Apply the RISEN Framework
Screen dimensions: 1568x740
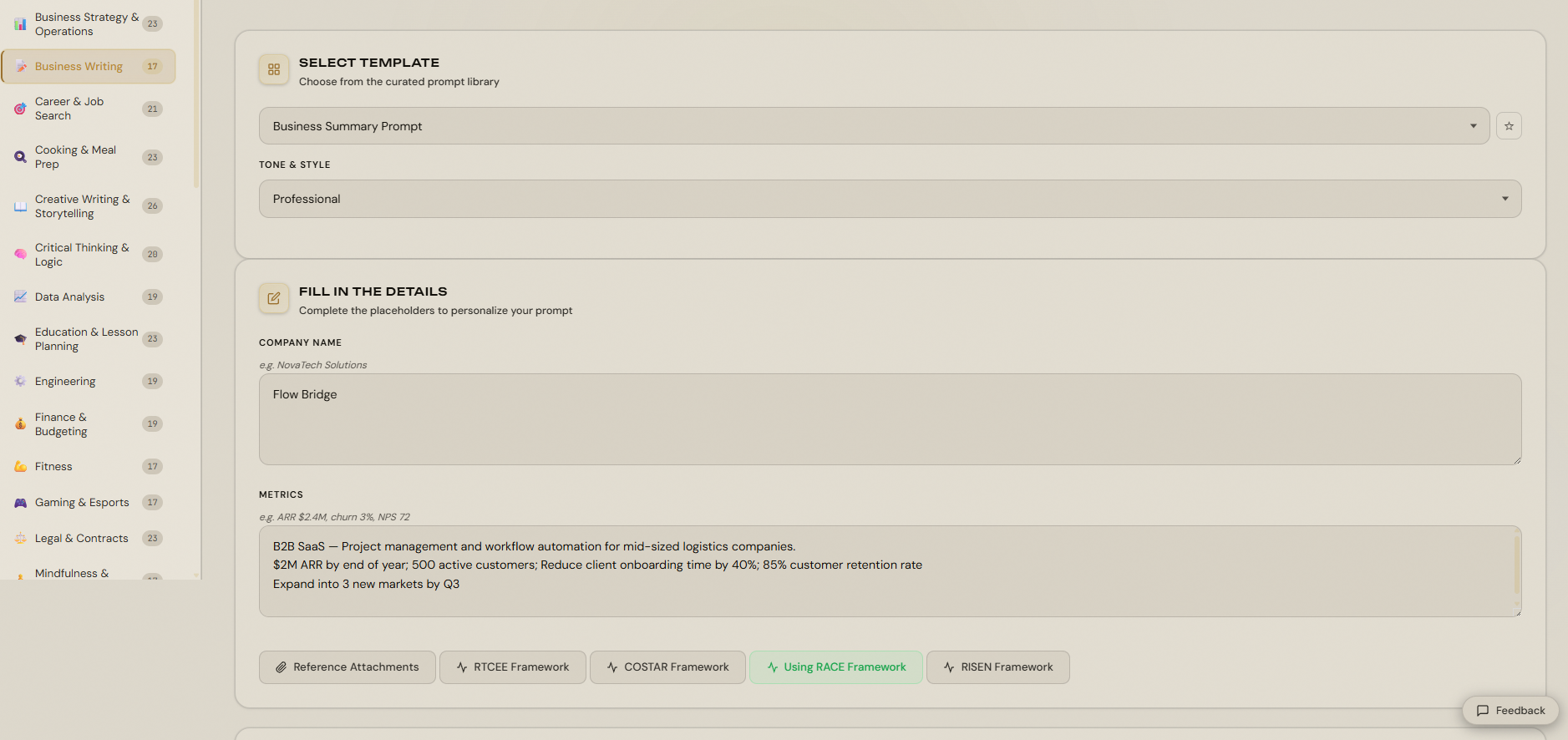997,667
